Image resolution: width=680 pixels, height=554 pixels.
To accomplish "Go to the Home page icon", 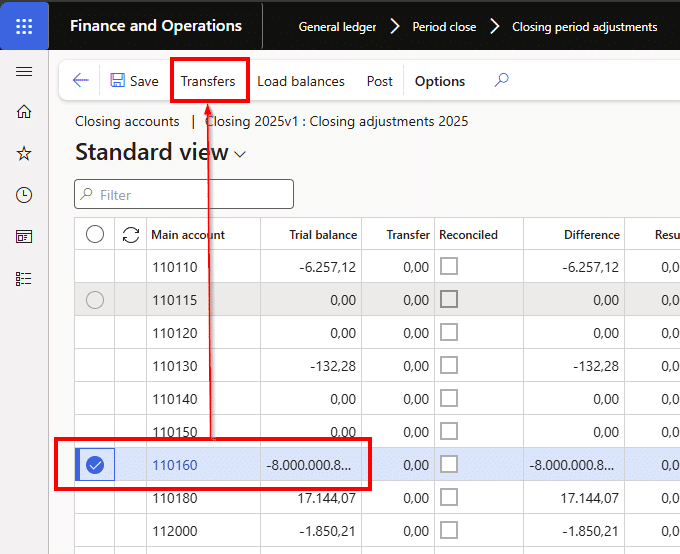I will (24, 111).
